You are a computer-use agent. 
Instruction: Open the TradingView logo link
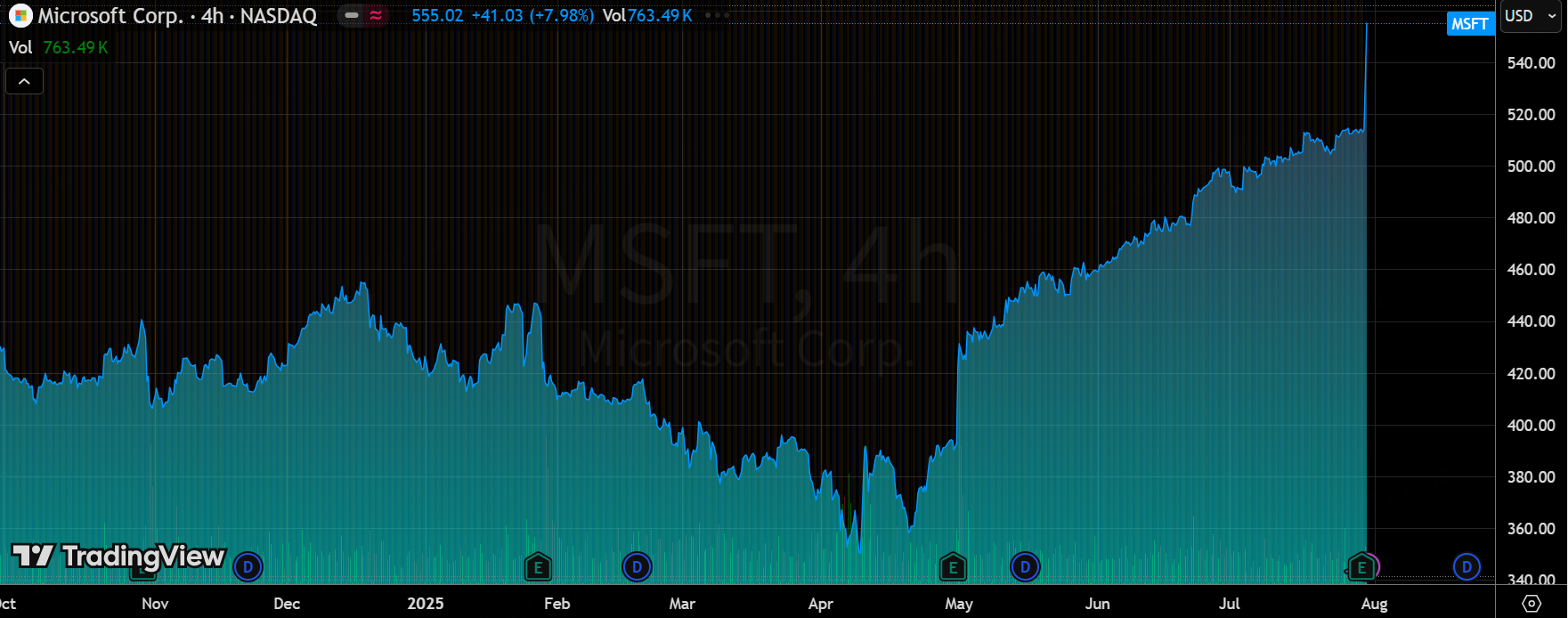click(x=118, y=557)
